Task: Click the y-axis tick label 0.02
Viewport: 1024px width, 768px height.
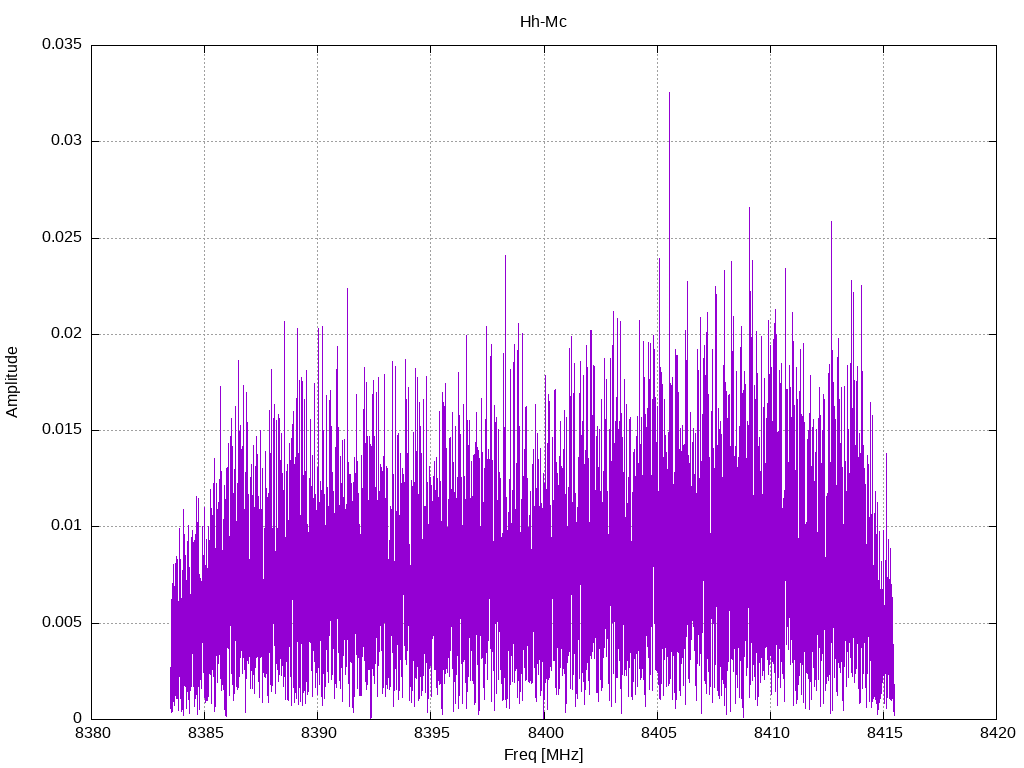Action: point(67,334)
